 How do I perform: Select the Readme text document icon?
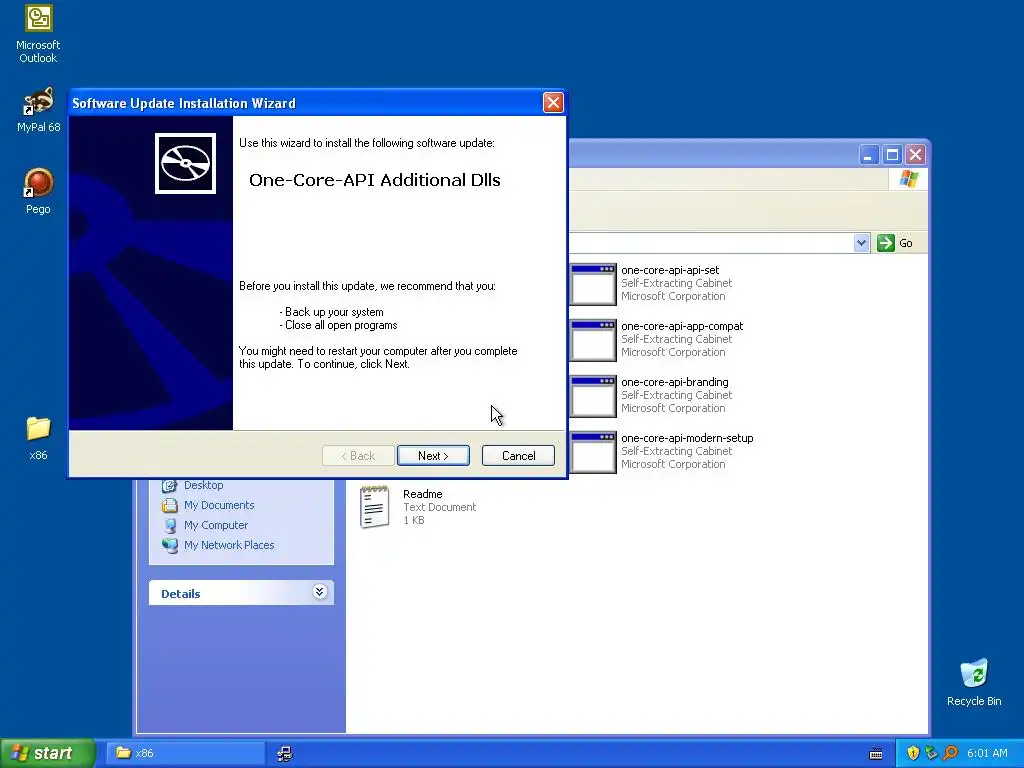(375, 507)
